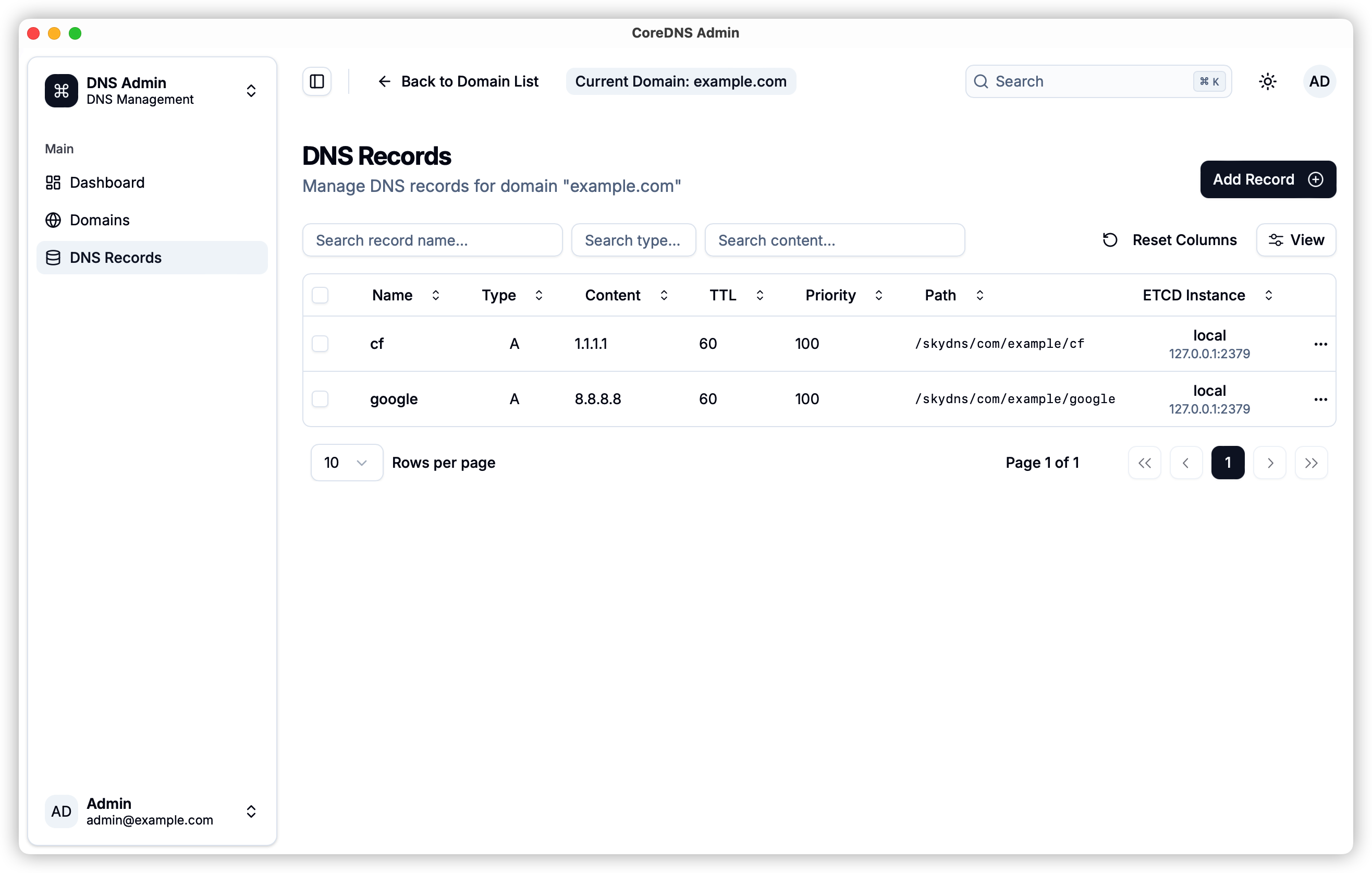Select all records with header checkbox

[320, 295]
